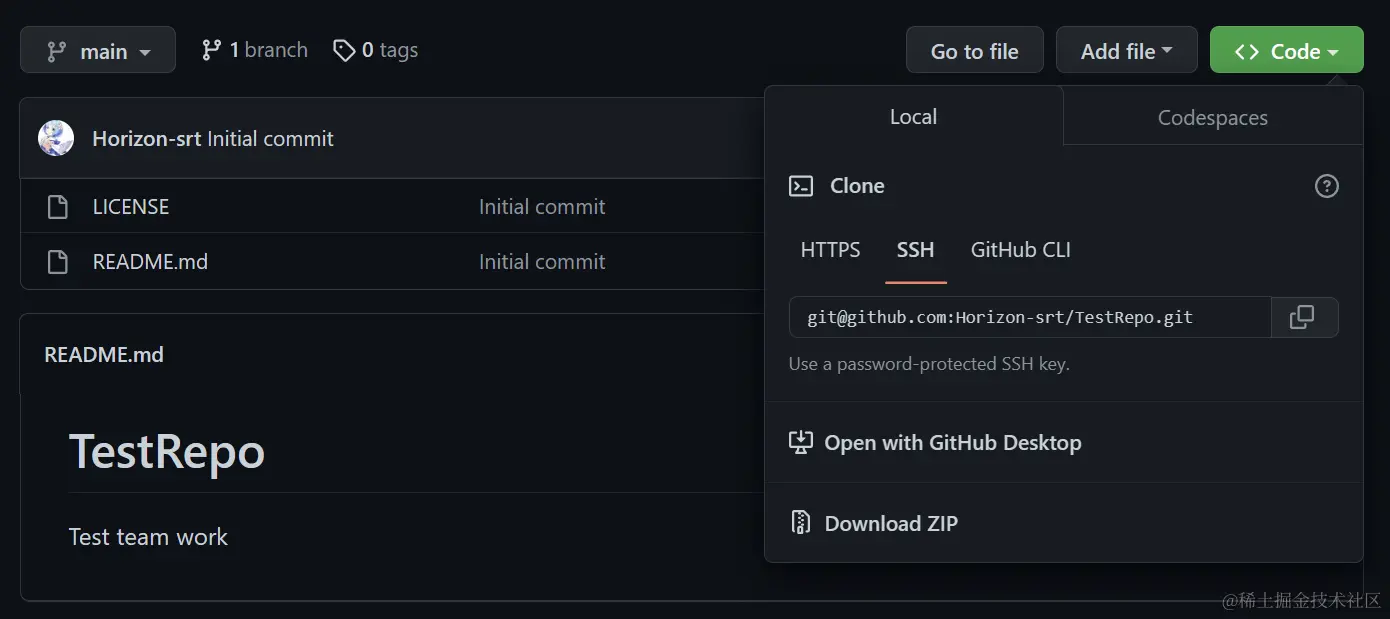Open the LICENSE file link
This screenshot has width=1390, height=619.
(x=131, y=207)
